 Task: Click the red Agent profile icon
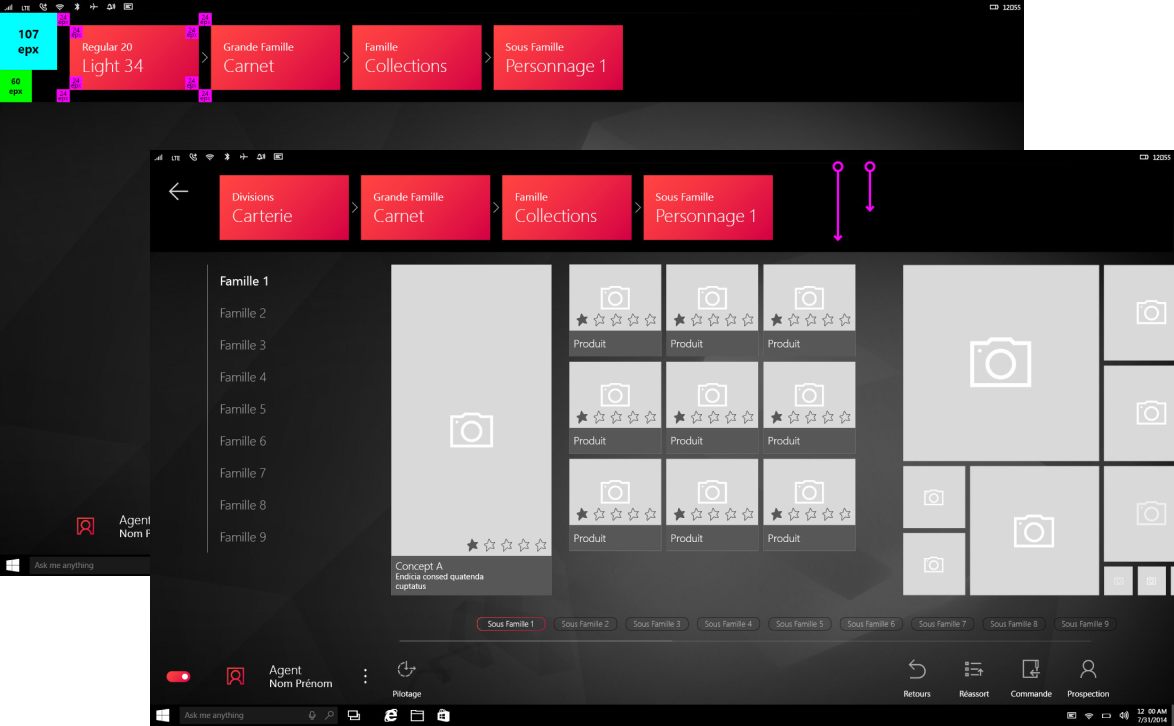coord(236,677)
